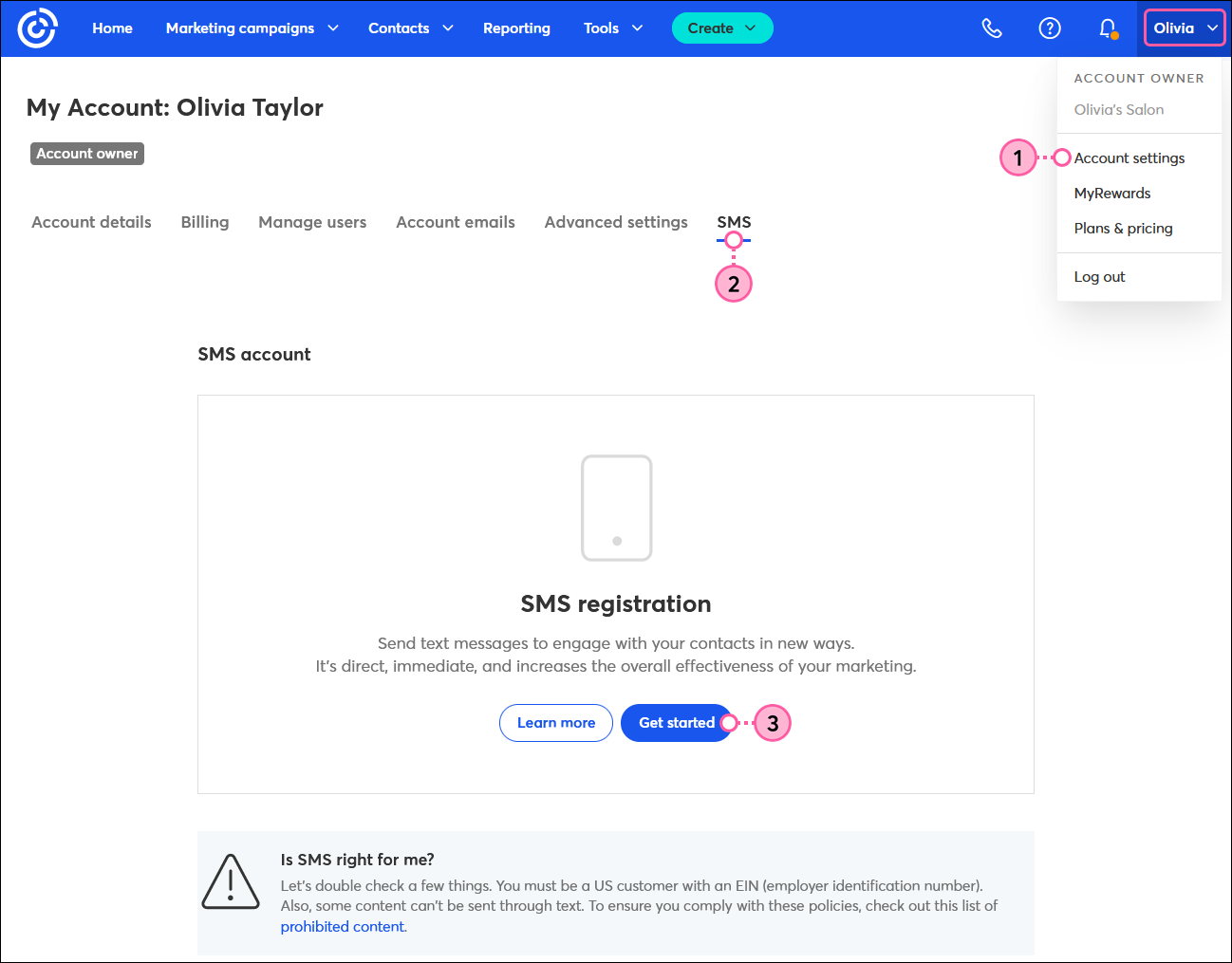
Task: Switch to the Billing tab
Action: point(205,222)
